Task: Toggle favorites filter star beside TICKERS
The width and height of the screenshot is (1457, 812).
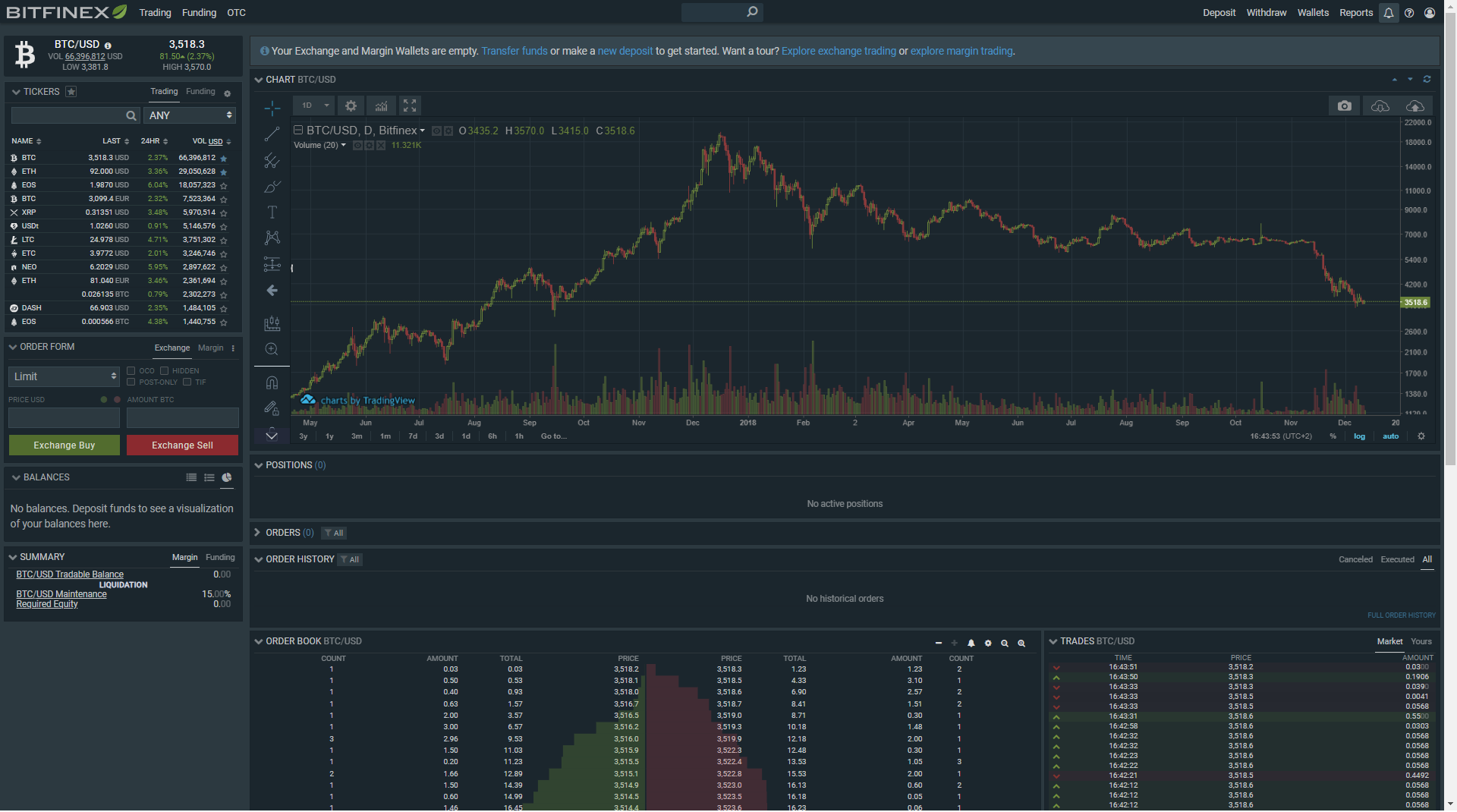Action: [71, 92]
